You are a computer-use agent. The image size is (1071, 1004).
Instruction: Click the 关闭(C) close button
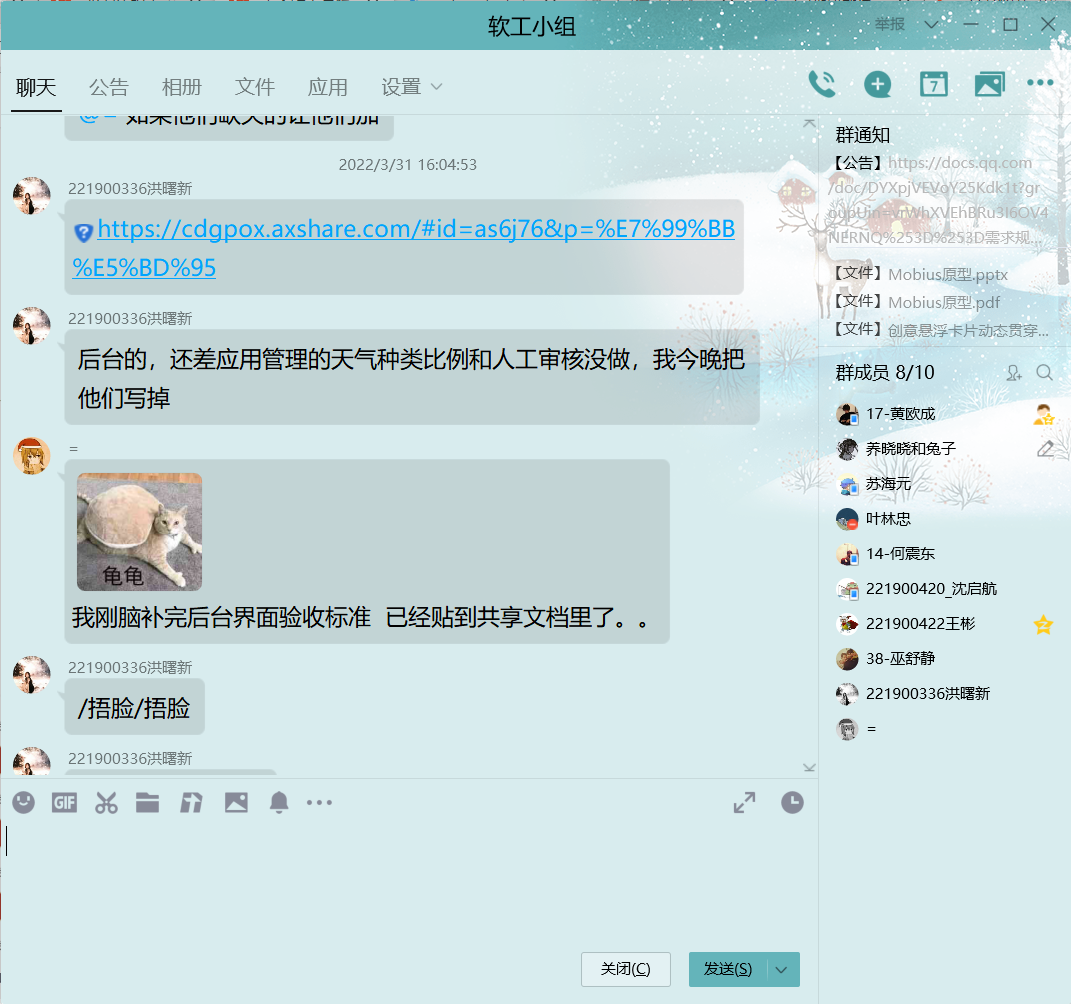626,969
